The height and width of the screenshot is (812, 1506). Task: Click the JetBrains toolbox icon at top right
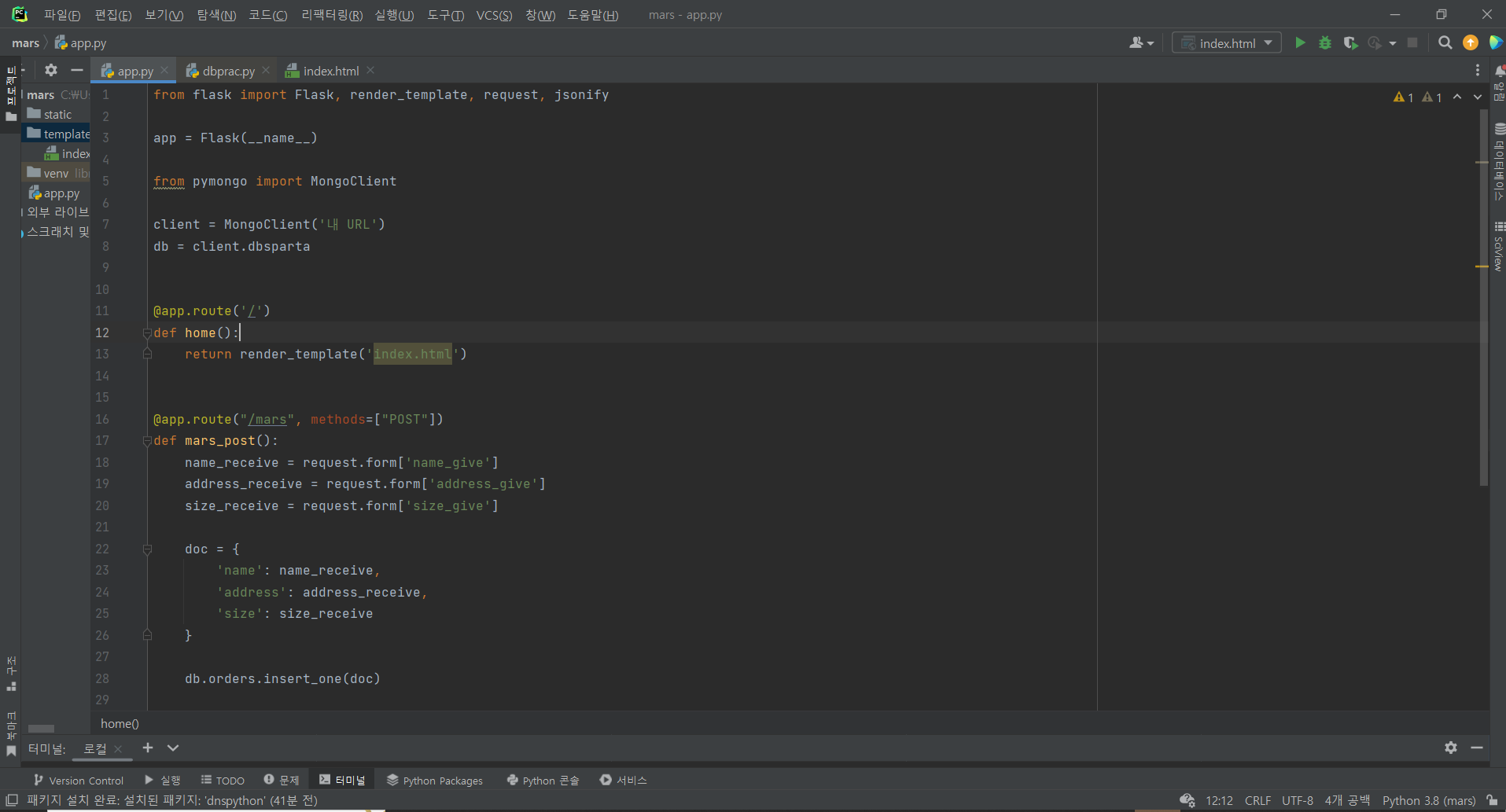point(1496,43)
